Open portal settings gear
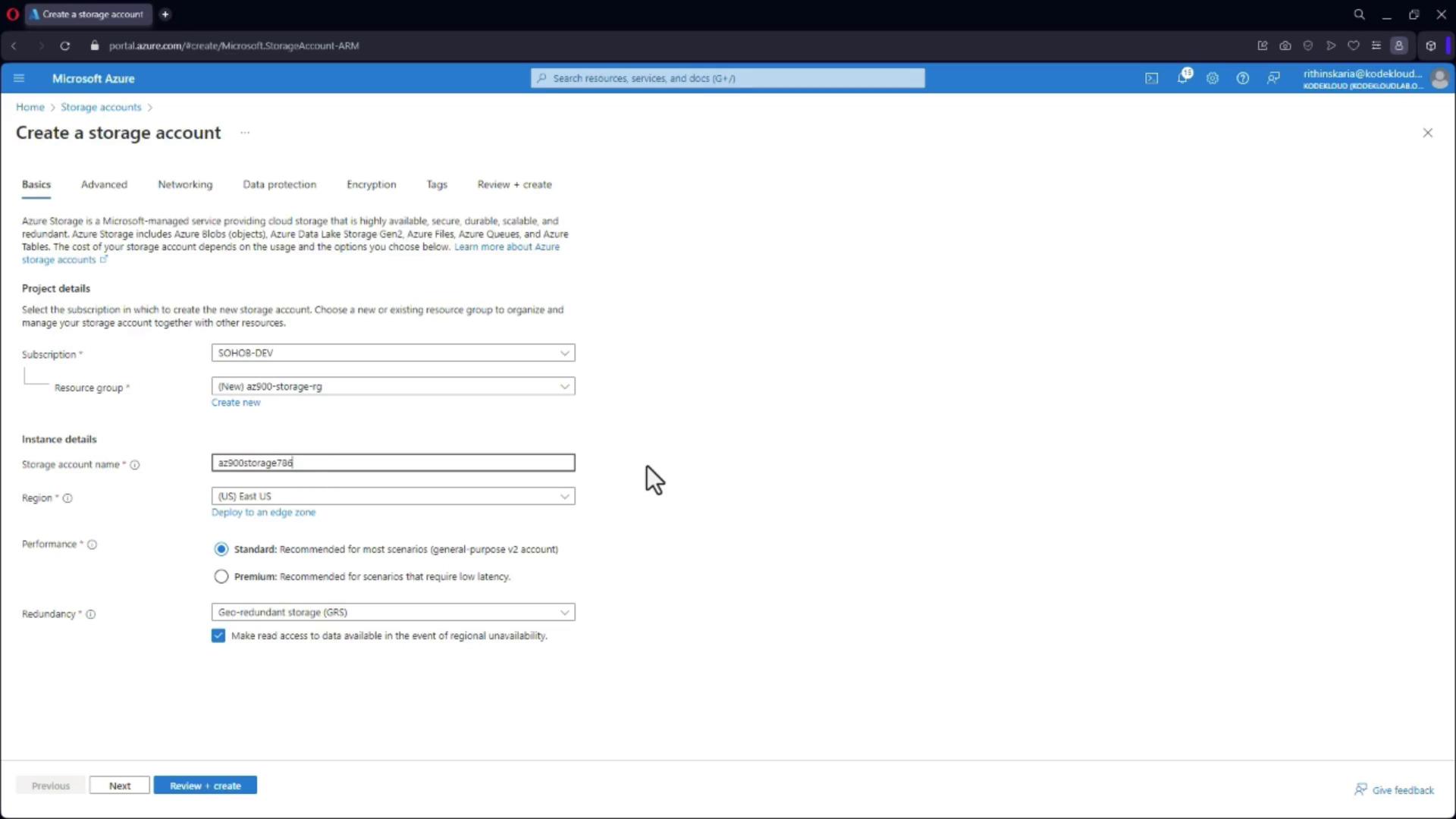This screenshot has height=819, width=1456. 1212,78
